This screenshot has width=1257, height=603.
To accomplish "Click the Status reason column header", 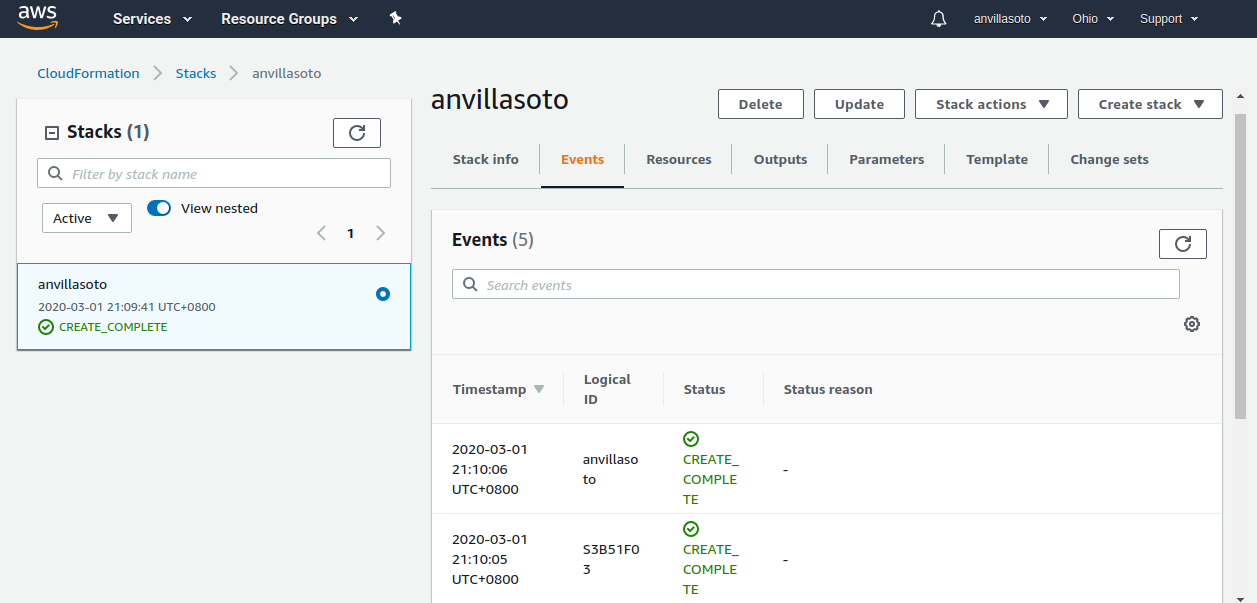I will pyautogui.click(x=828, y=389).
